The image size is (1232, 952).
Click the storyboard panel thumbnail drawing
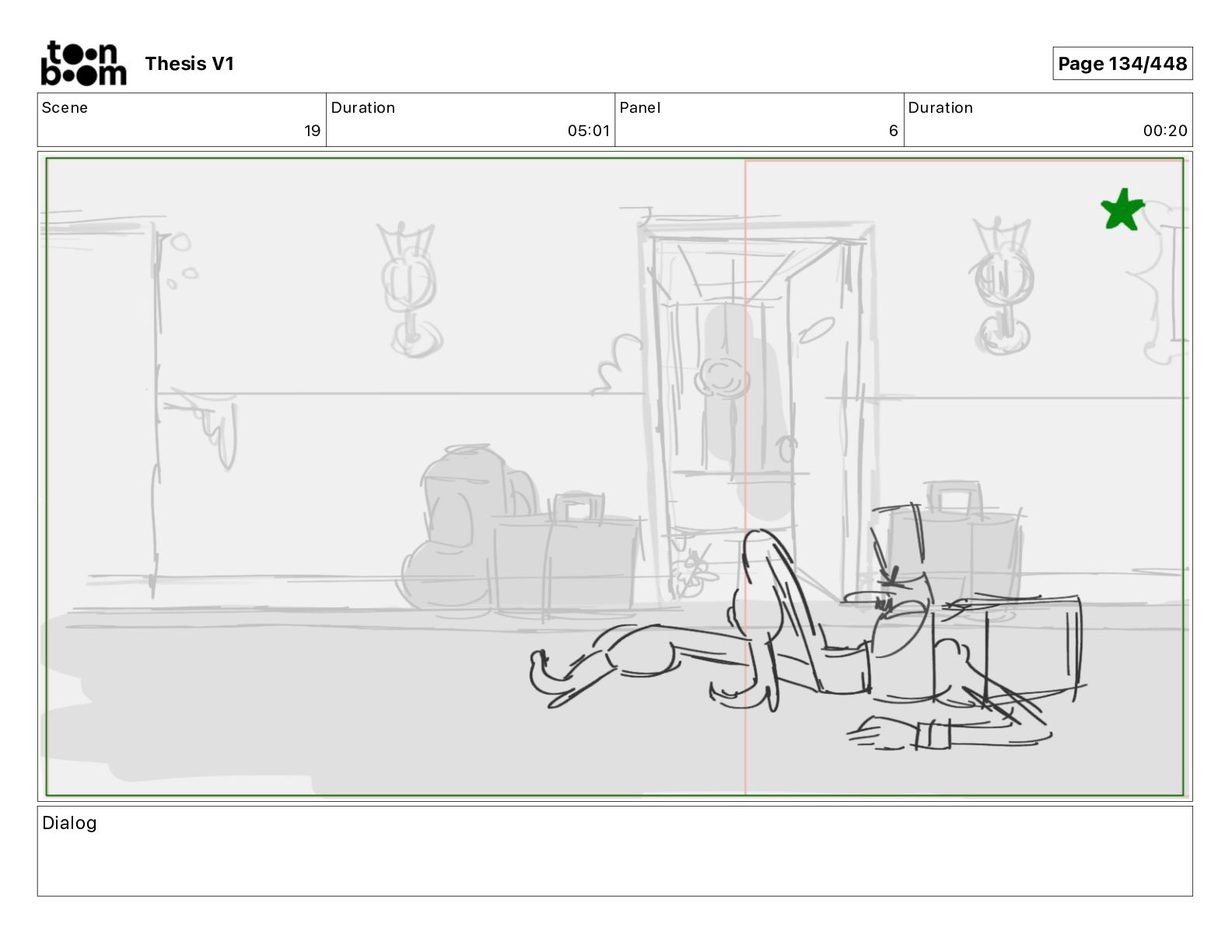coord(614,477)
